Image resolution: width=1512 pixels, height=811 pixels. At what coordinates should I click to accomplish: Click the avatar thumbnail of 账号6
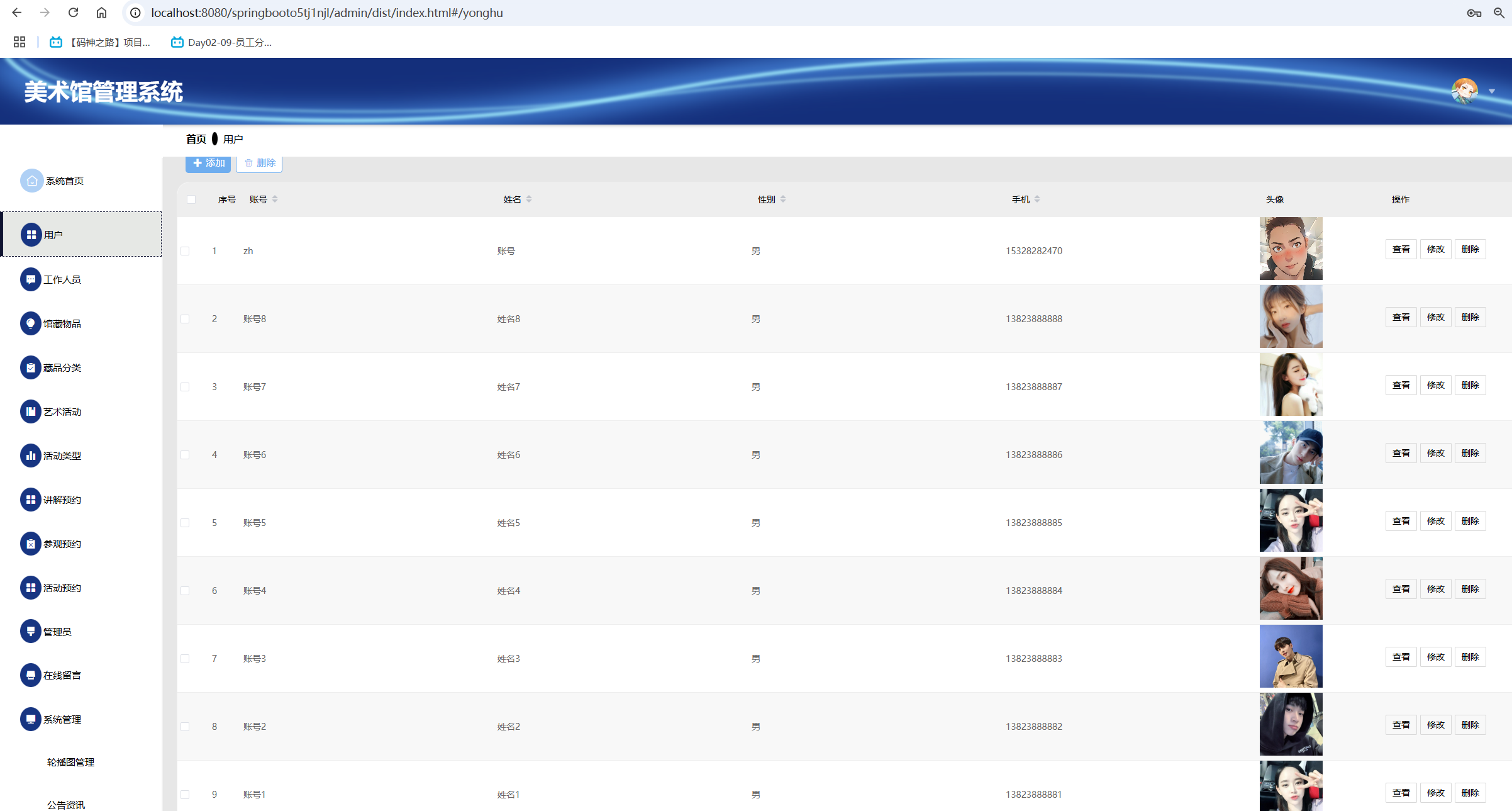(1291, 452)
